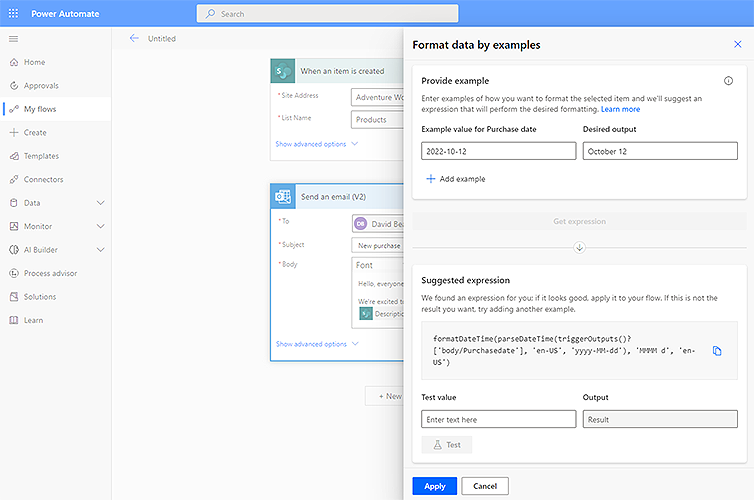754x500 pixels.
Task: Open Learn in the sidebar
Action: point(55,320)
